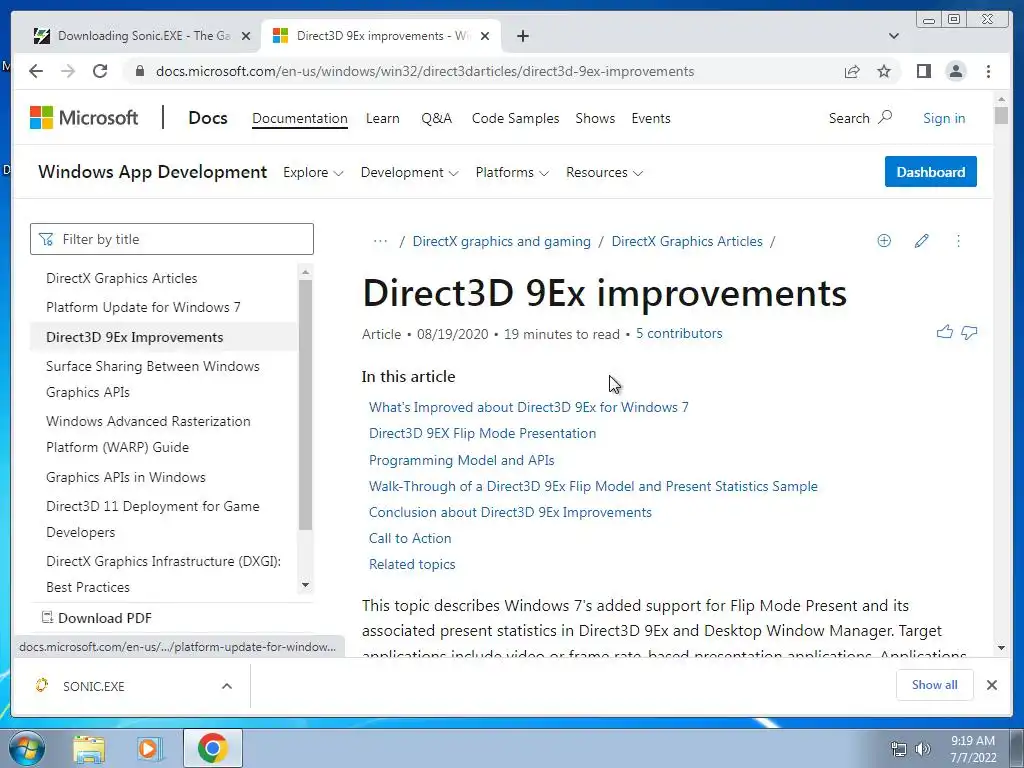Open the Docs link in the header

point(208,118)
